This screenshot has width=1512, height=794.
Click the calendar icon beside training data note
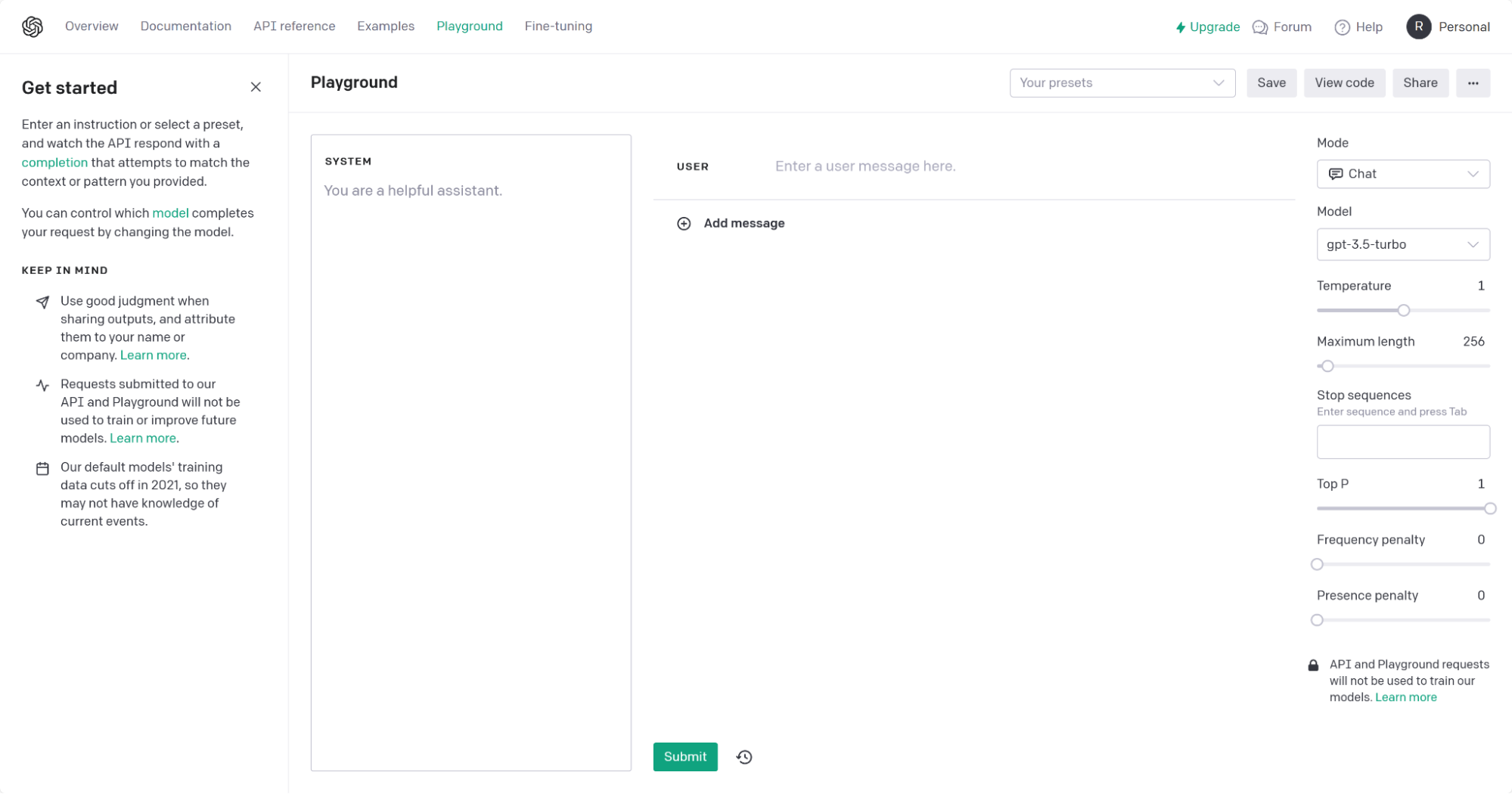point(42,469)
